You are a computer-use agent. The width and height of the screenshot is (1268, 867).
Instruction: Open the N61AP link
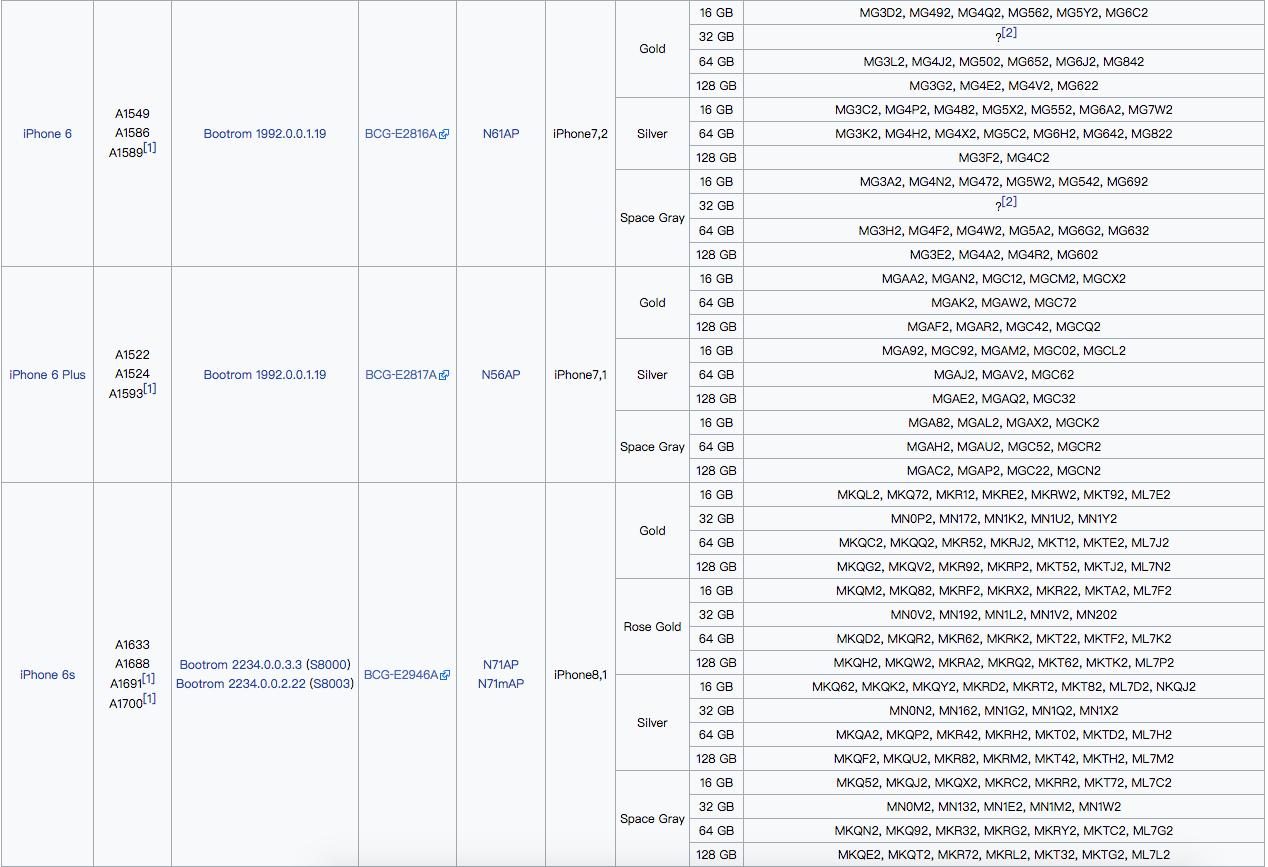[x=500, y=134]
